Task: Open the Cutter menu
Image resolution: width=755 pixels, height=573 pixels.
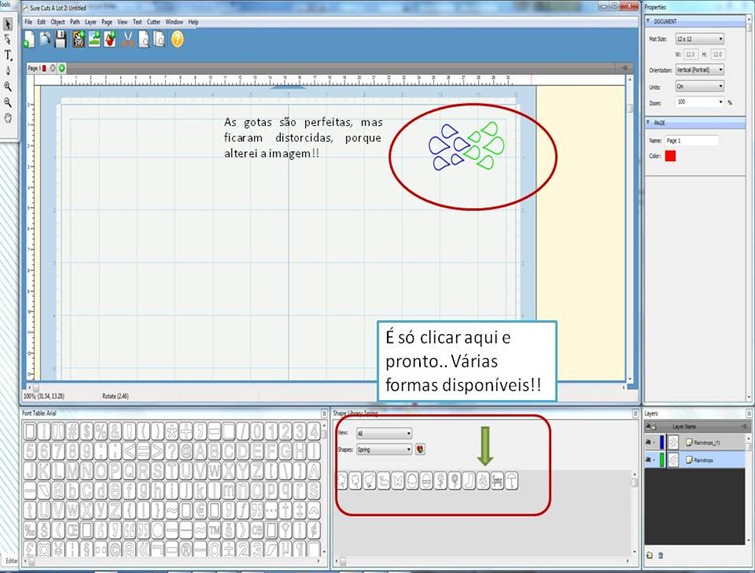Action: point(154,22)
